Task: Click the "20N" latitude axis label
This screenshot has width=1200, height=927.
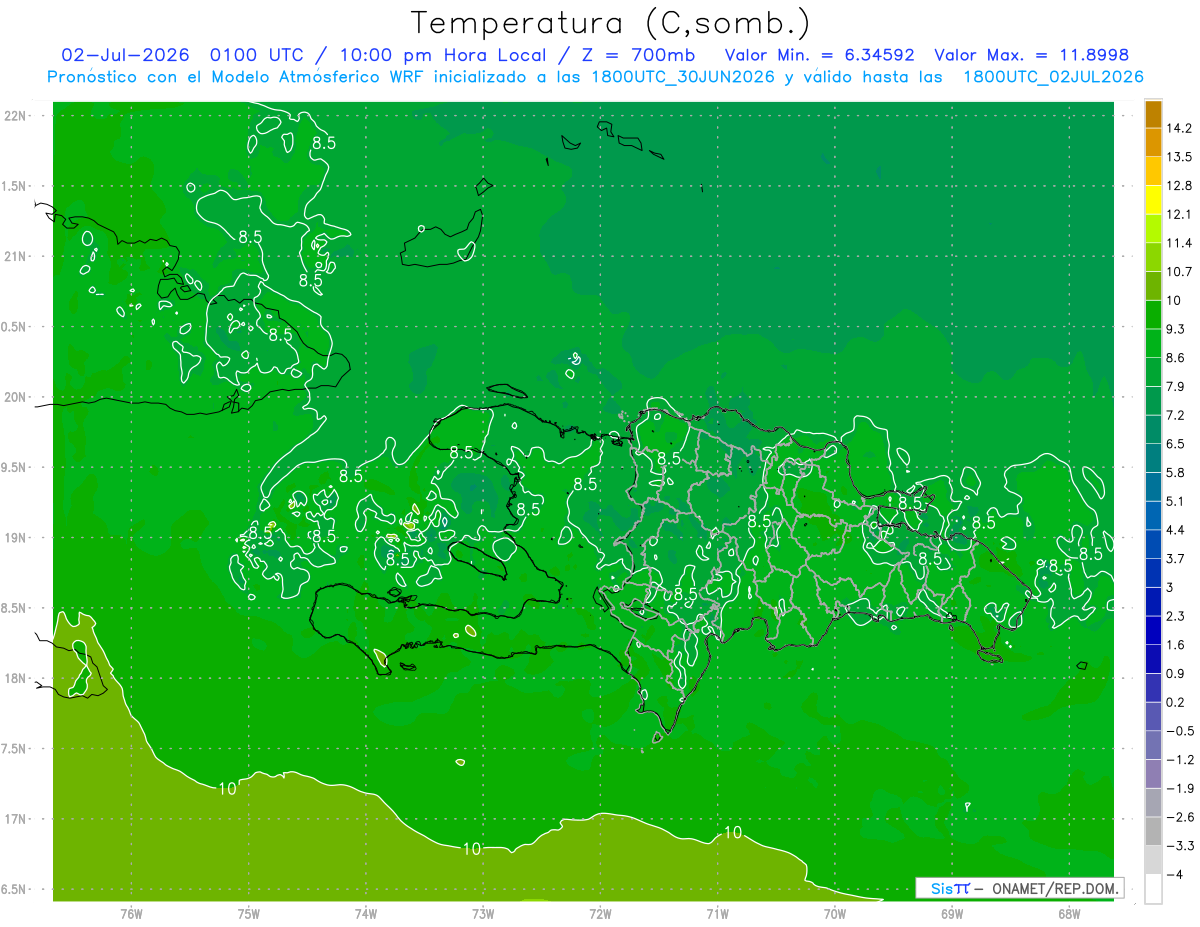Action: tap(16, 397)
